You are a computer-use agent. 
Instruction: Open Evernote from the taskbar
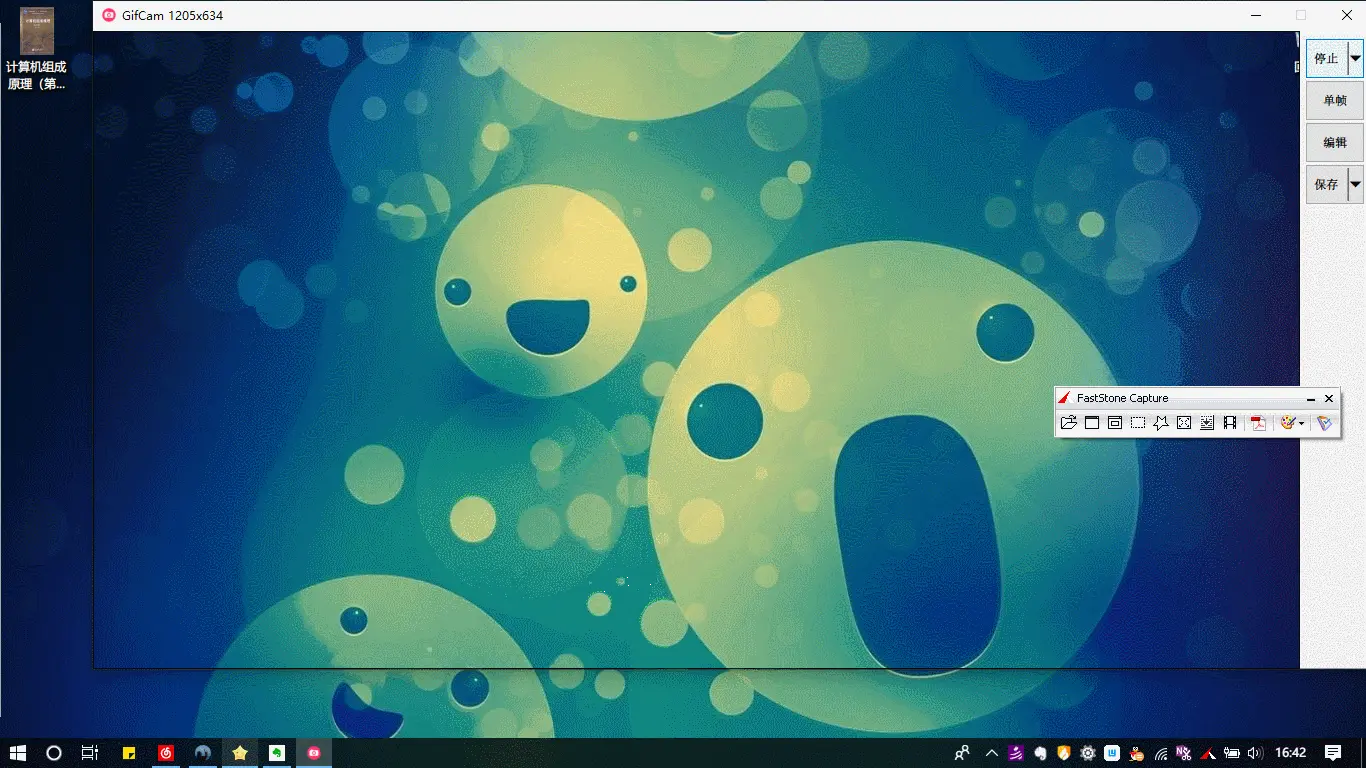(x=277, y=753)
